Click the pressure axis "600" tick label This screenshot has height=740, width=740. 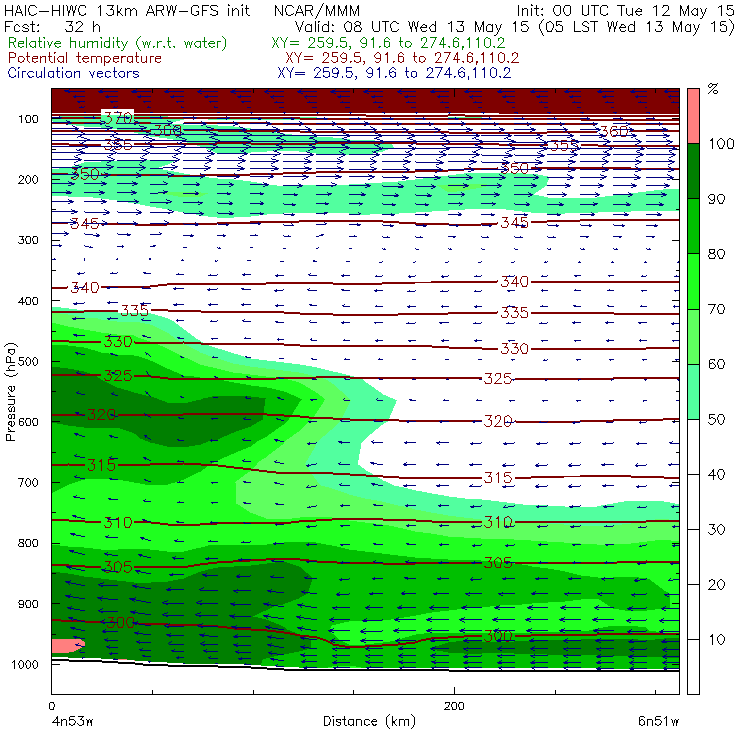tap(28, 422)
